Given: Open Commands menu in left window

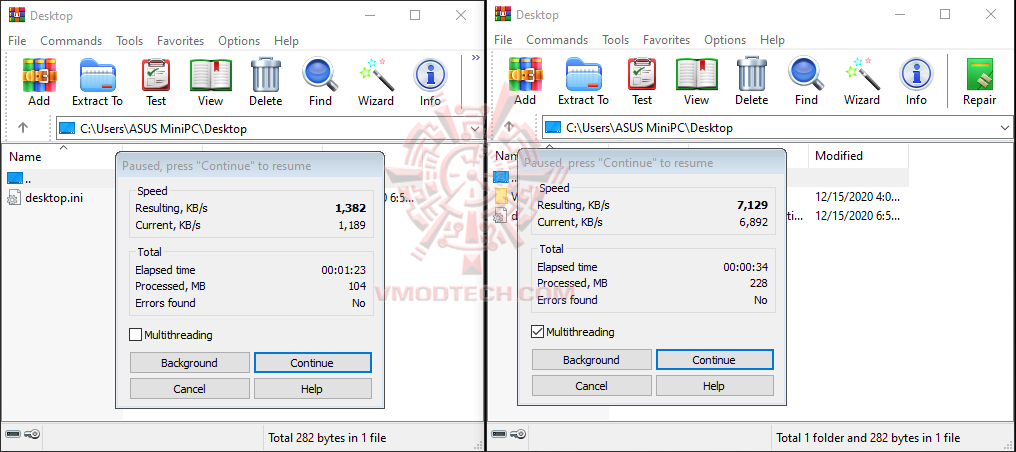Looking at the screenshot, I should pyautogui.click(x=71, y=41).
